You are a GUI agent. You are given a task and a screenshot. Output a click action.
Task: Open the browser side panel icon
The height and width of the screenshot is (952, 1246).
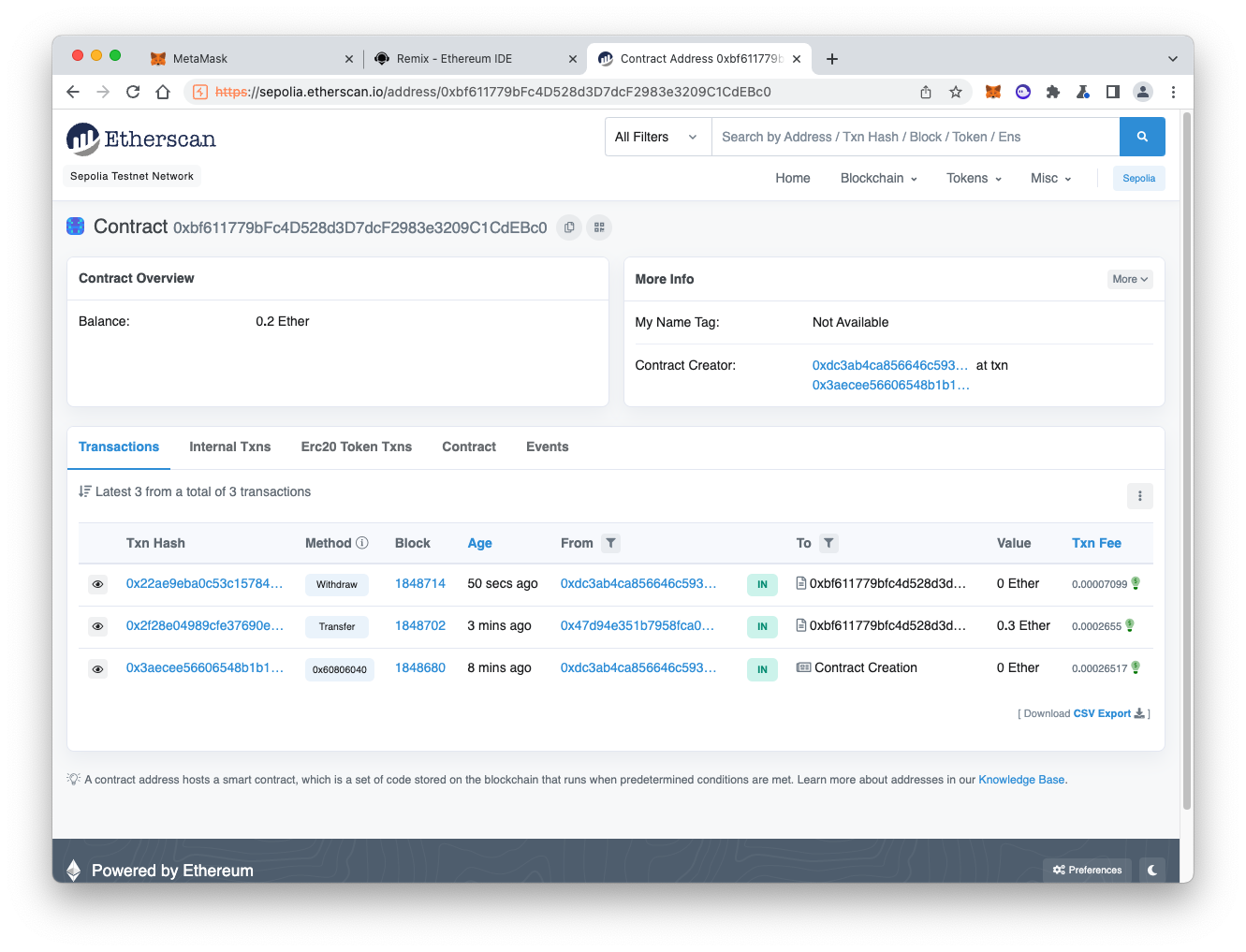(x=1113, y=92)
